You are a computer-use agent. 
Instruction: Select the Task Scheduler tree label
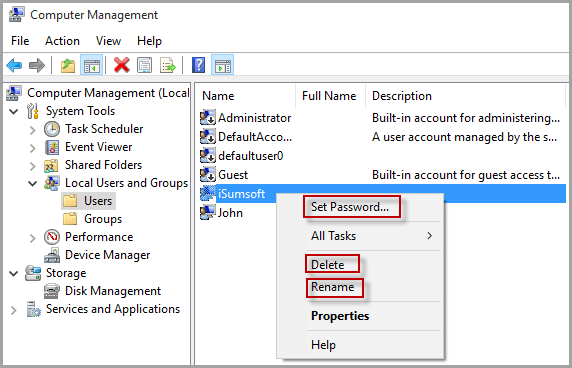[104, 129]
